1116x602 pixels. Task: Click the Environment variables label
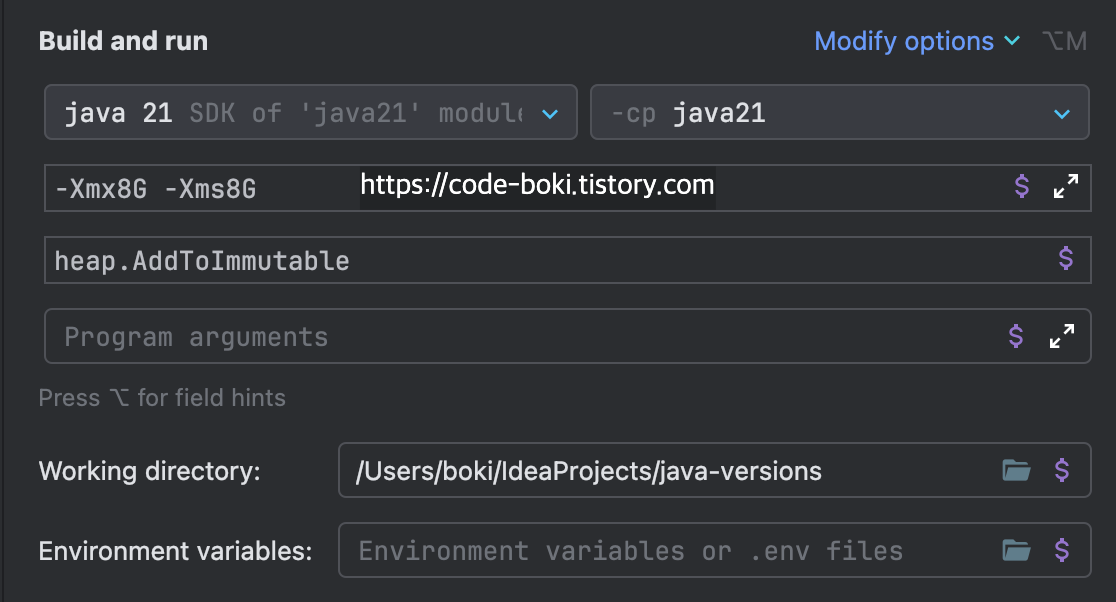pos(175,551)
